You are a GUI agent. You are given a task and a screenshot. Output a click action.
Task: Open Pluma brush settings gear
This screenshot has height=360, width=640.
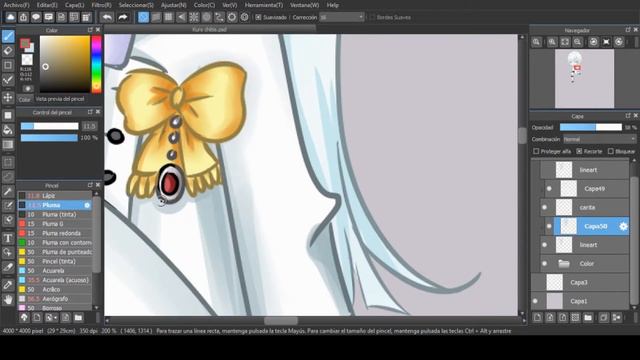87,205
